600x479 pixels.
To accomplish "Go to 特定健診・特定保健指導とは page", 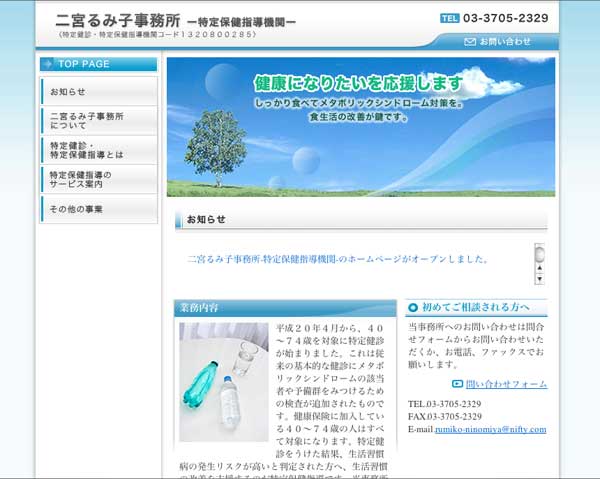I will [98, 150].
